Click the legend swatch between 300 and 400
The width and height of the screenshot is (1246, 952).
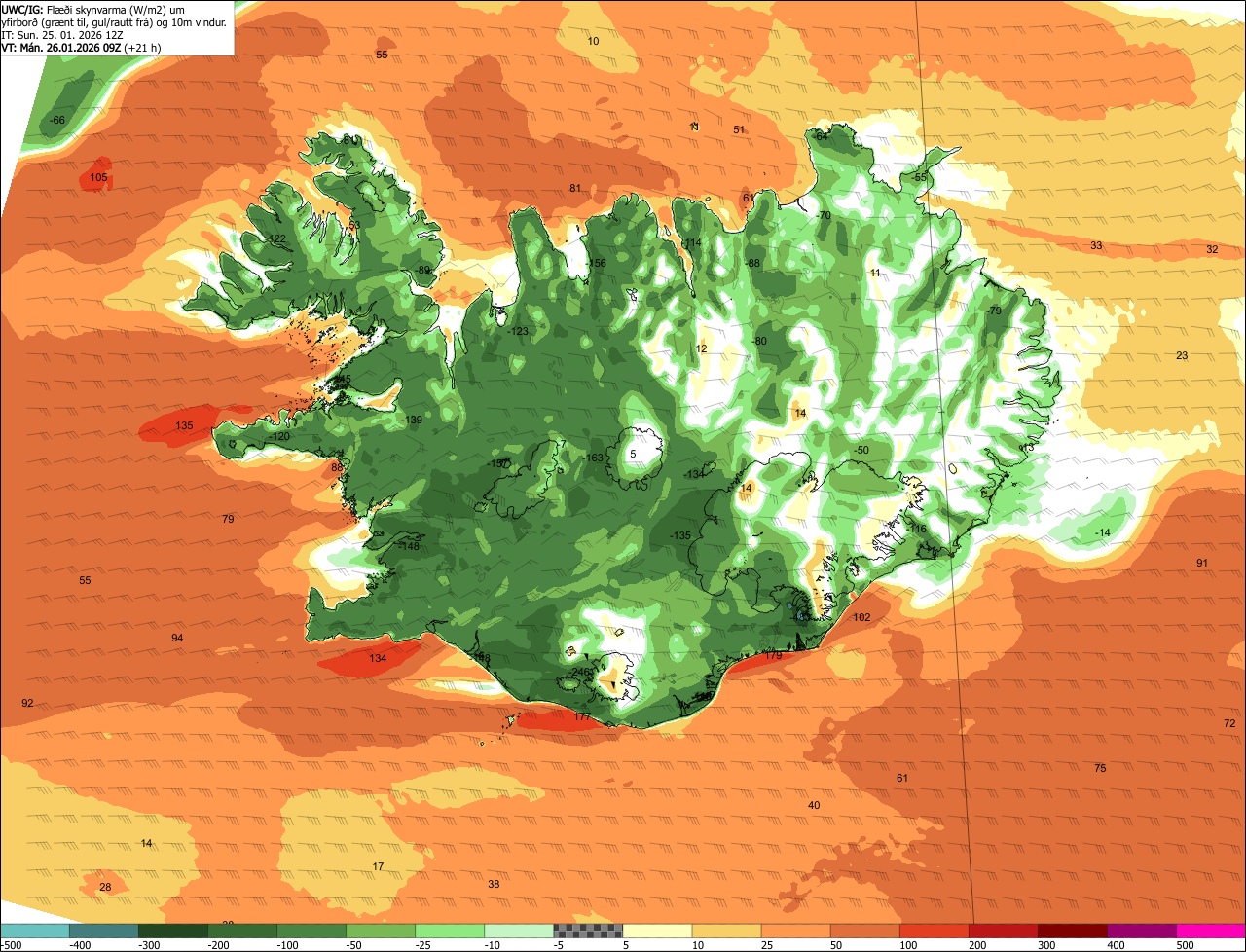pos(1073,931)
